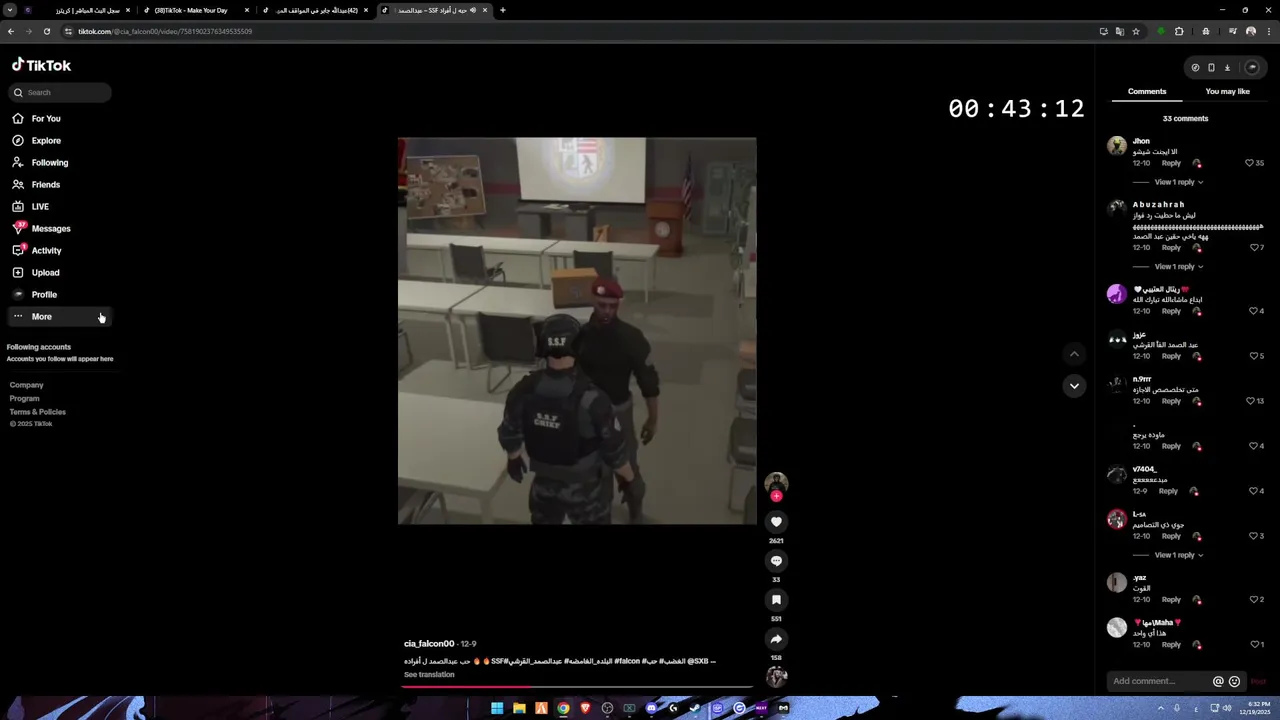Click the phone icon in top pill

click(x=1211, y=68)
